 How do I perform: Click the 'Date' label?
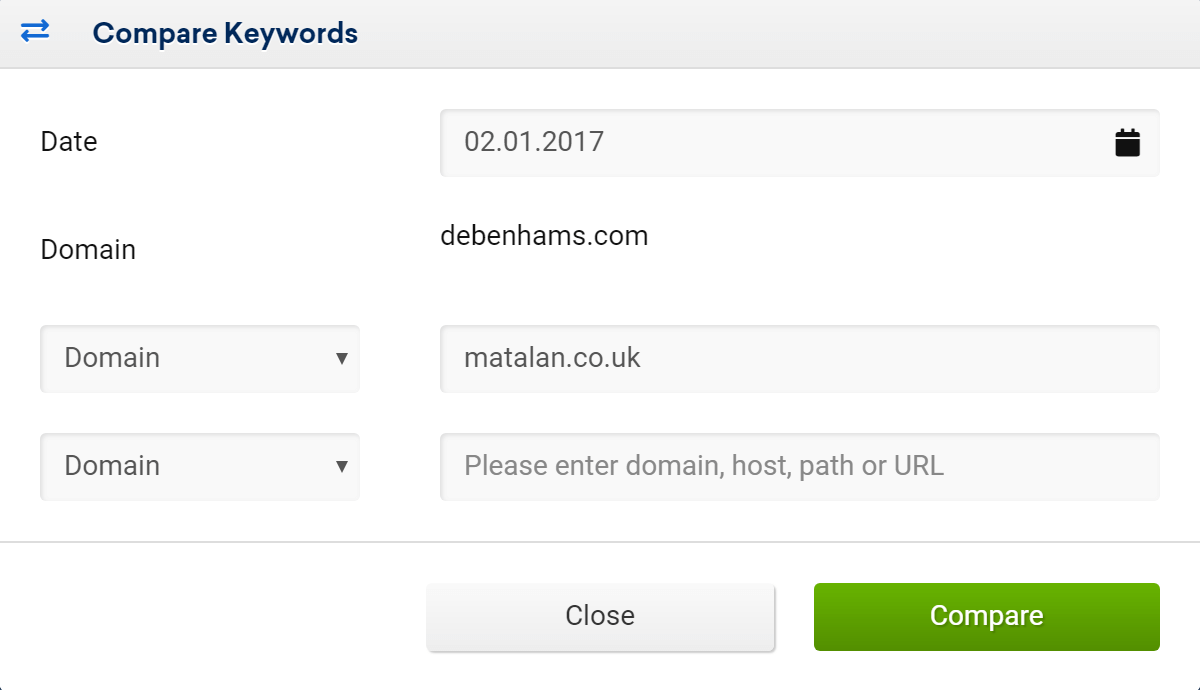click(69, 142)
